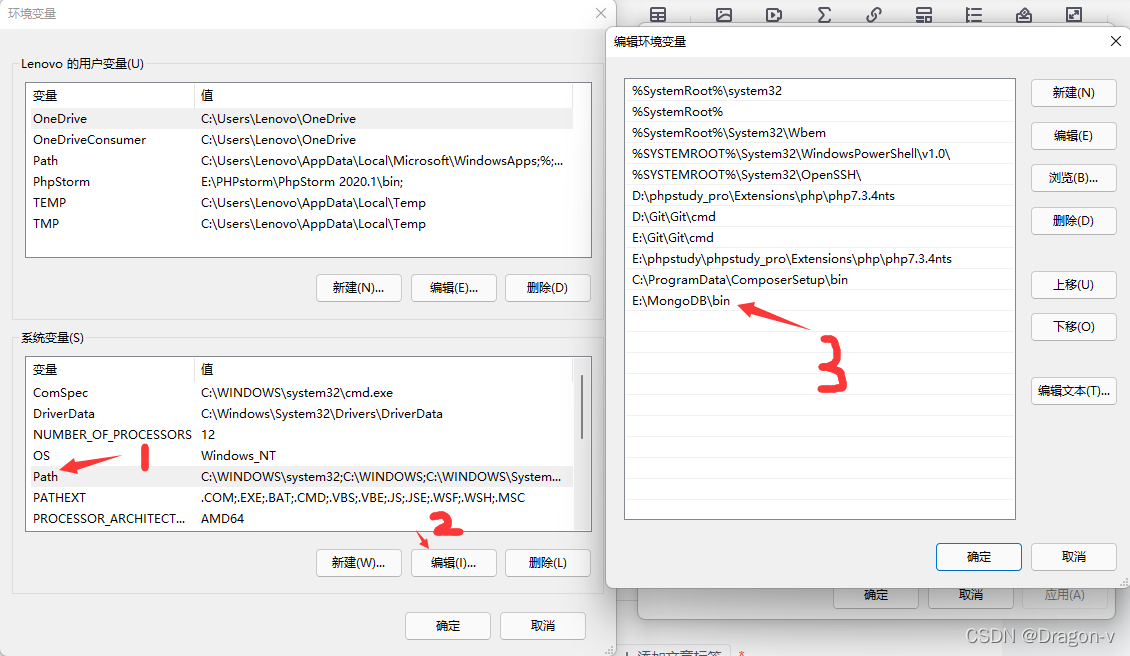1130x656 pixels.
Task: Click 编辑(I)... under system variables
Action: 453,563
